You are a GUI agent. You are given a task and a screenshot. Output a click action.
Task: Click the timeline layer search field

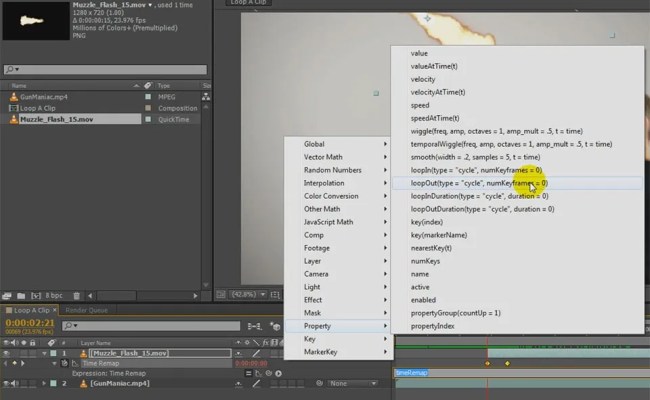(x=151, y=326)
